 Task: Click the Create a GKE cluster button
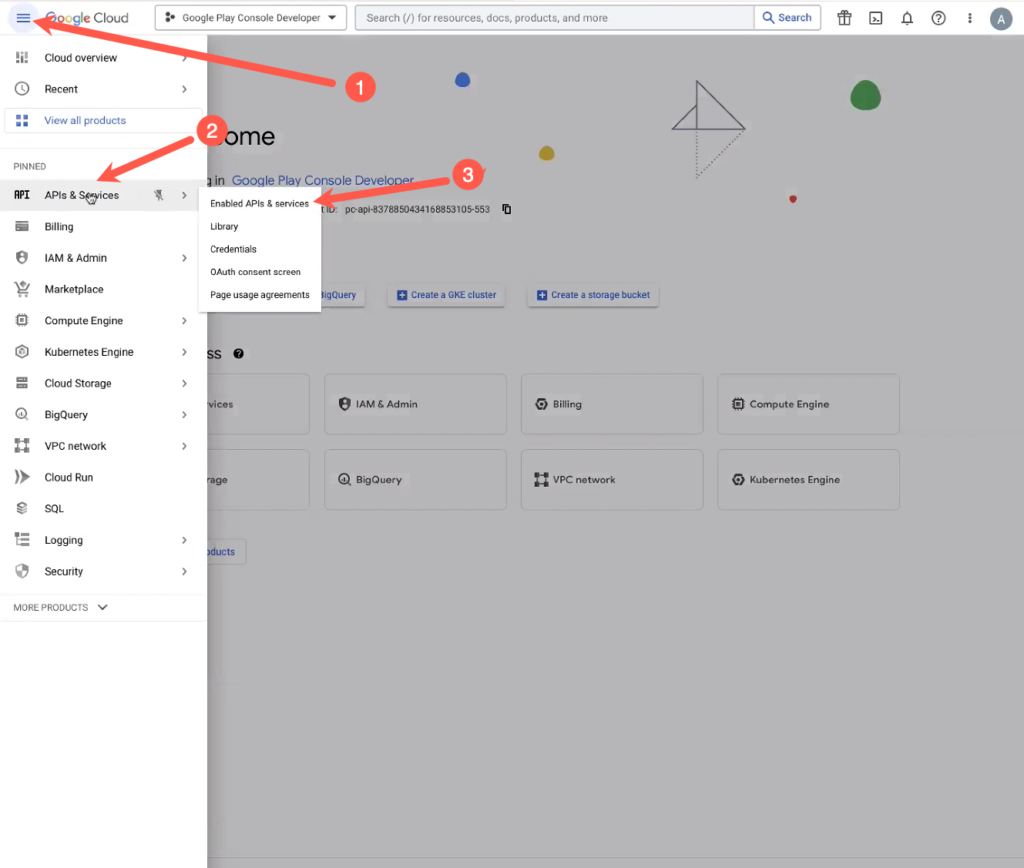[446, 295]
